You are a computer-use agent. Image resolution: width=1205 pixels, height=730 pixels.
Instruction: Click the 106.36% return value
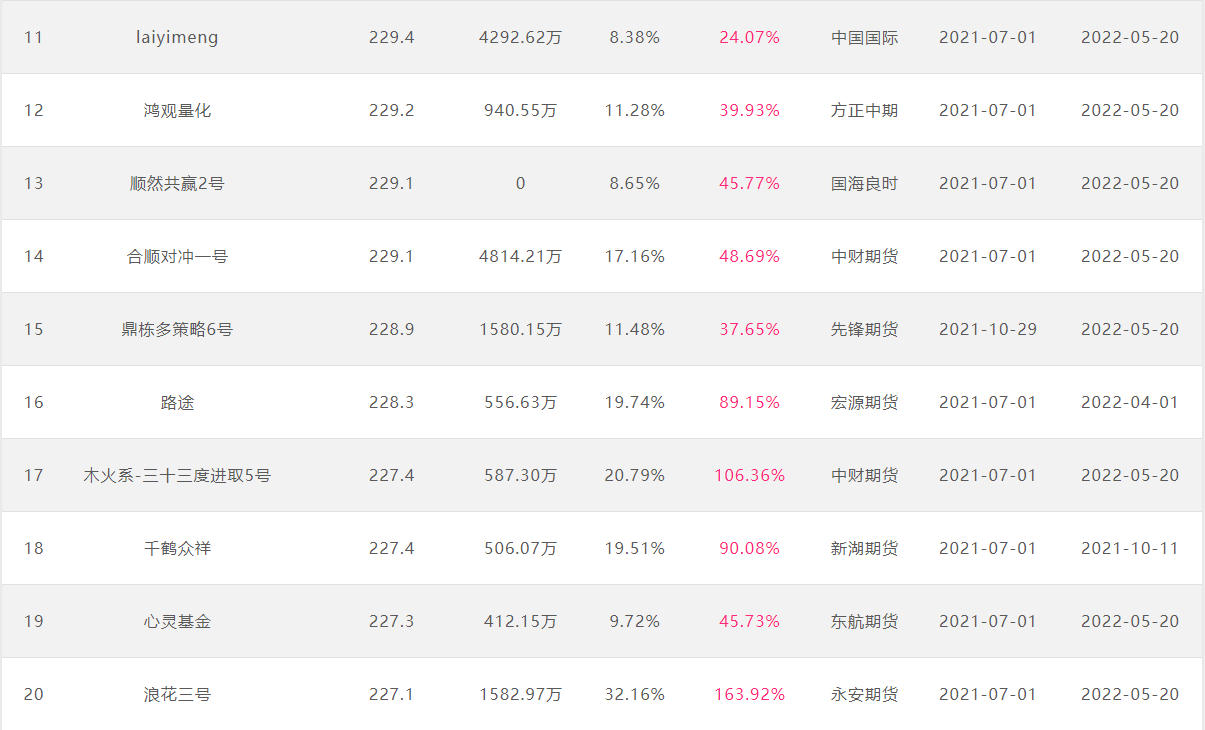click(x=749, y=476)
